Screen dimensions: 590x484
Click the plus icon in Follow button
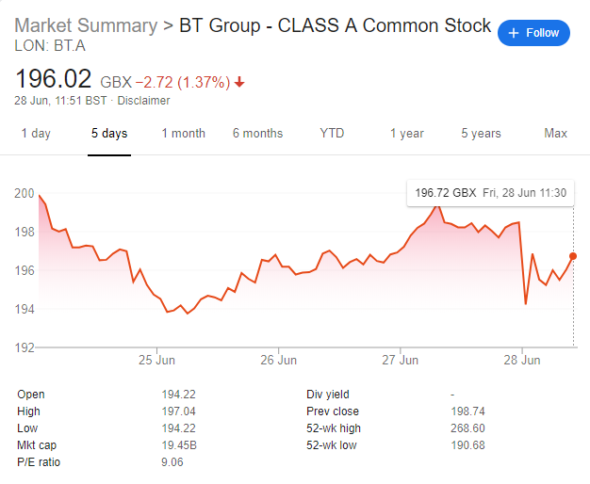tap(514, 33)
